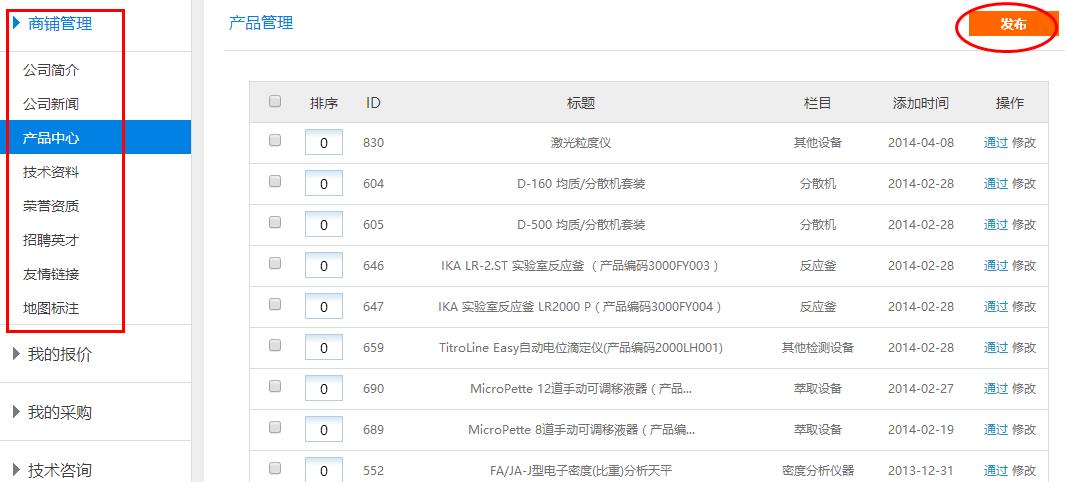Click the 排序 column header
The height and width of the screenshot is (482, 1065).
coord(324,103)
